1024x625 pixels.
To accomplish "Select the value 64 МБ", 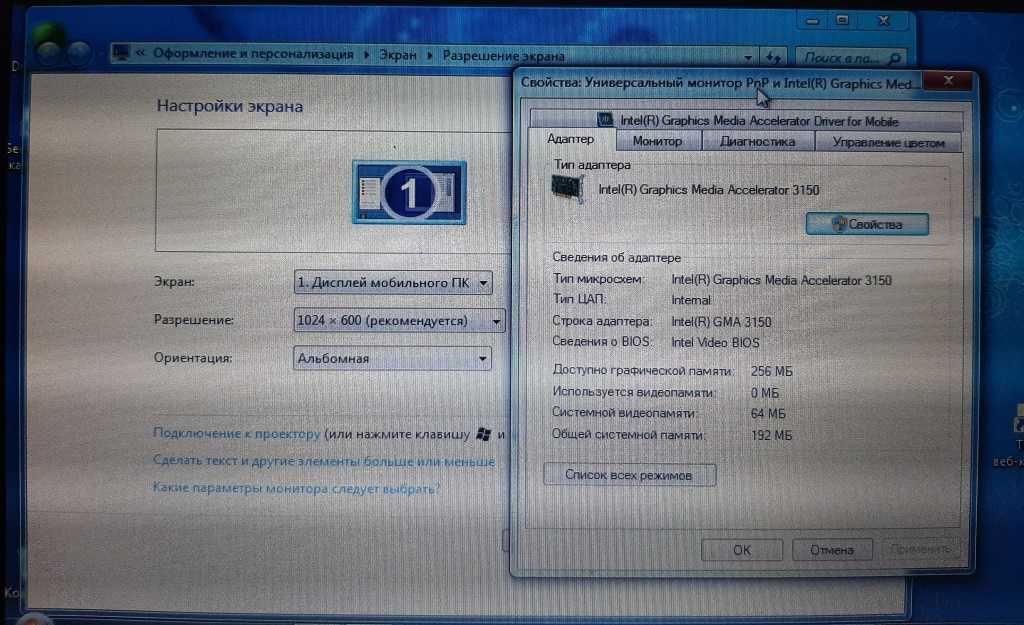I will [x=768, y=413].
